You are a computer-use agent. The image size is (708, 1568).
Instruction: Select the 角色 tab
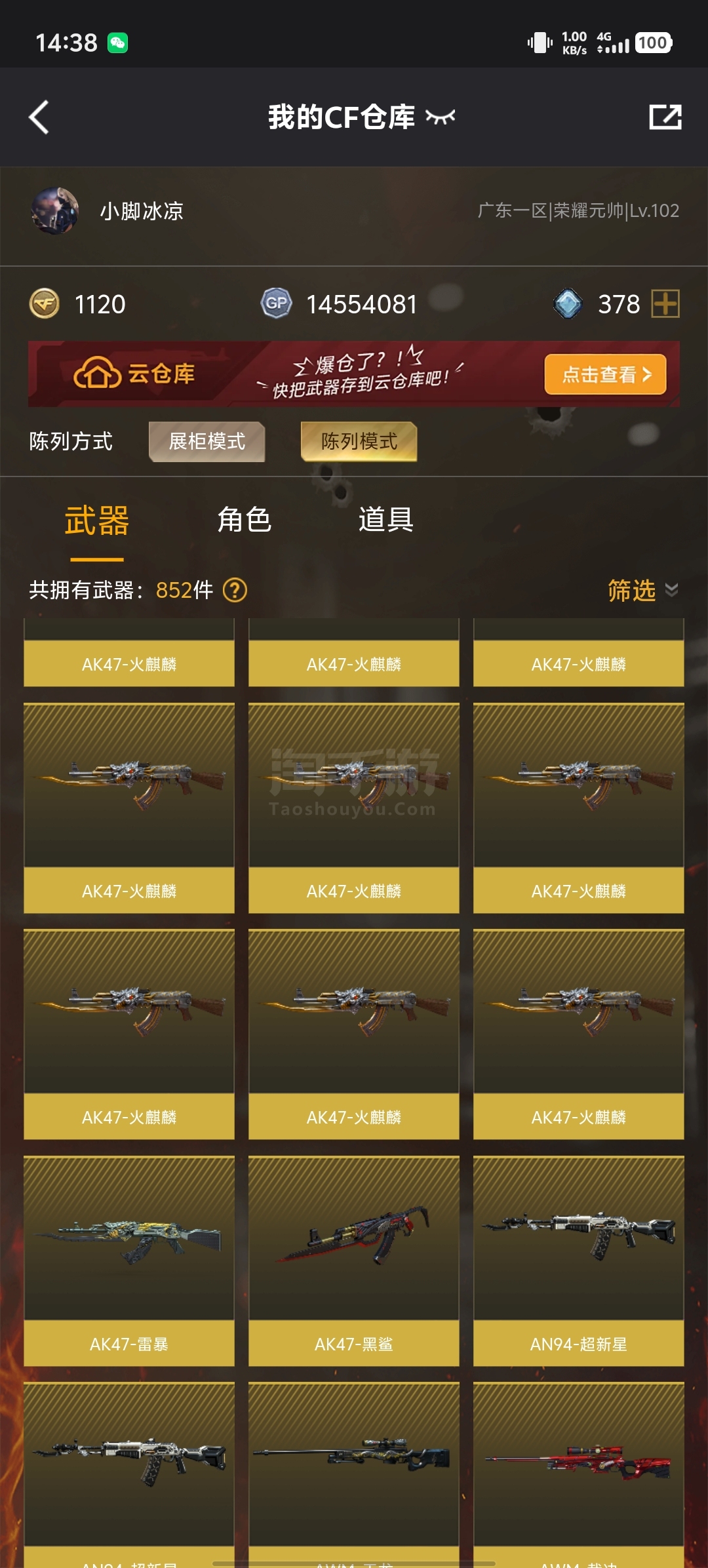(x=244, y=520)
